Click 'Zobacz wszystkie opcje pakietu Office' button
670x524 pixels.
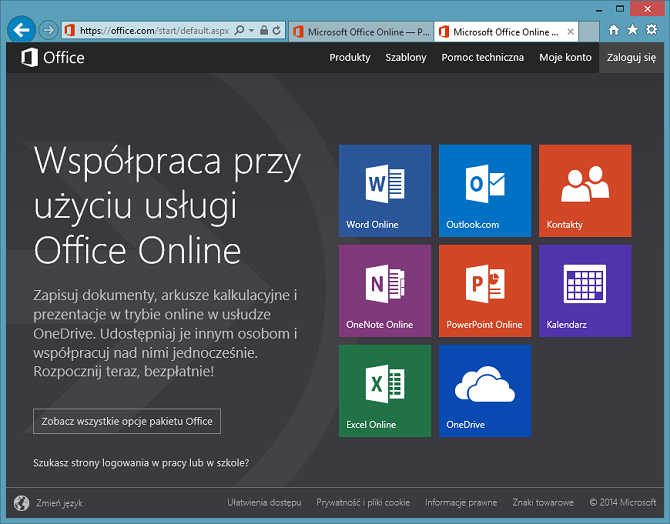(127, 421)
